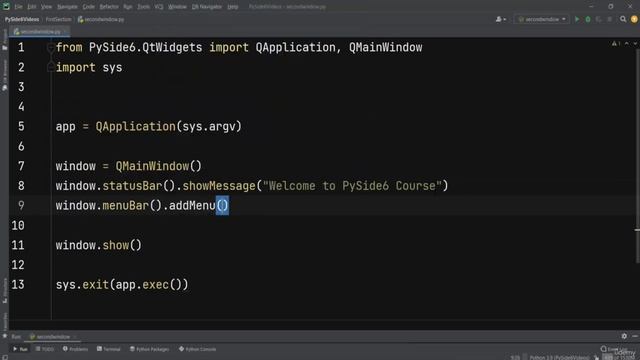Image resolution: width=640 pixels, height=360 pixels.
Task: Open Favorites sidebar tool button
Action: coord(4,325)
